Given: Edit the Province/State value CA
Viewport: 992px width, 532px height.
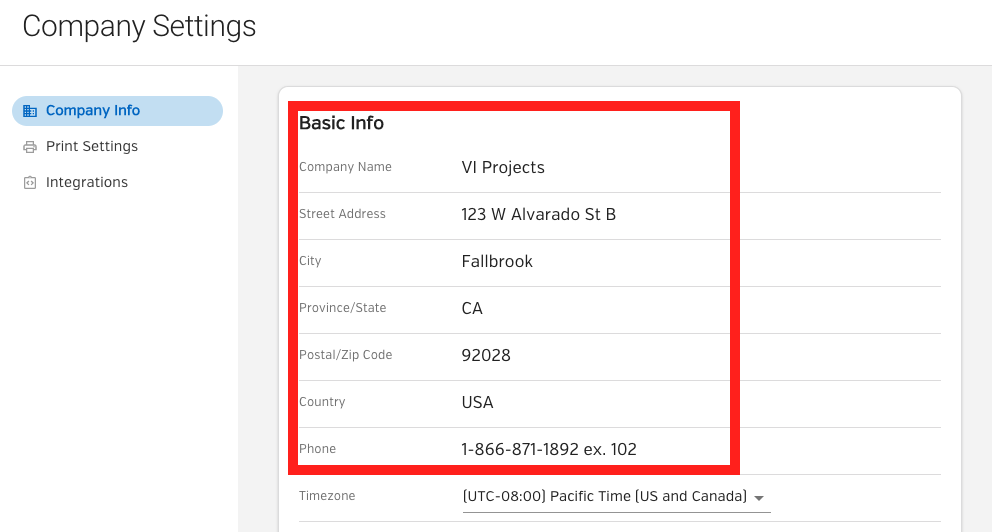Looking at the screenshot, I should click(x=472, y=308).
